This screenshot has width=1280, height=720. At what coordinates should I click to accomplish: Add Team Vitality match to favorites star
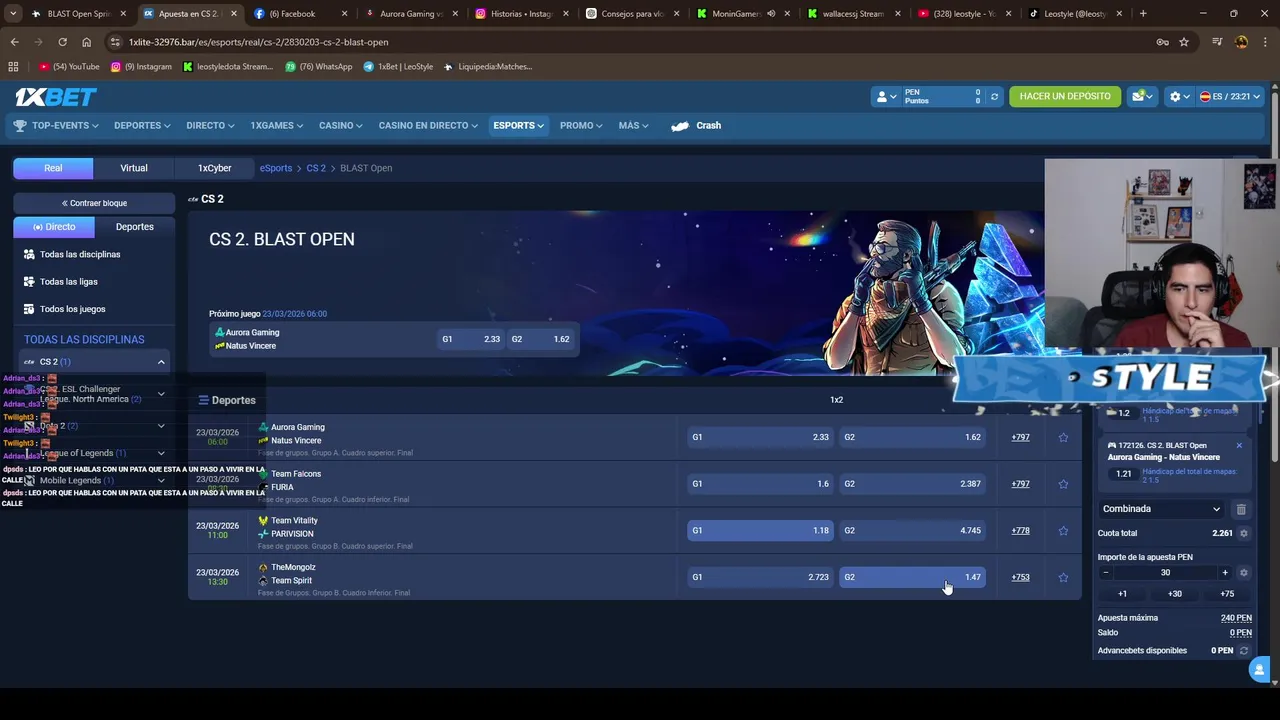tap(1063, 531)
